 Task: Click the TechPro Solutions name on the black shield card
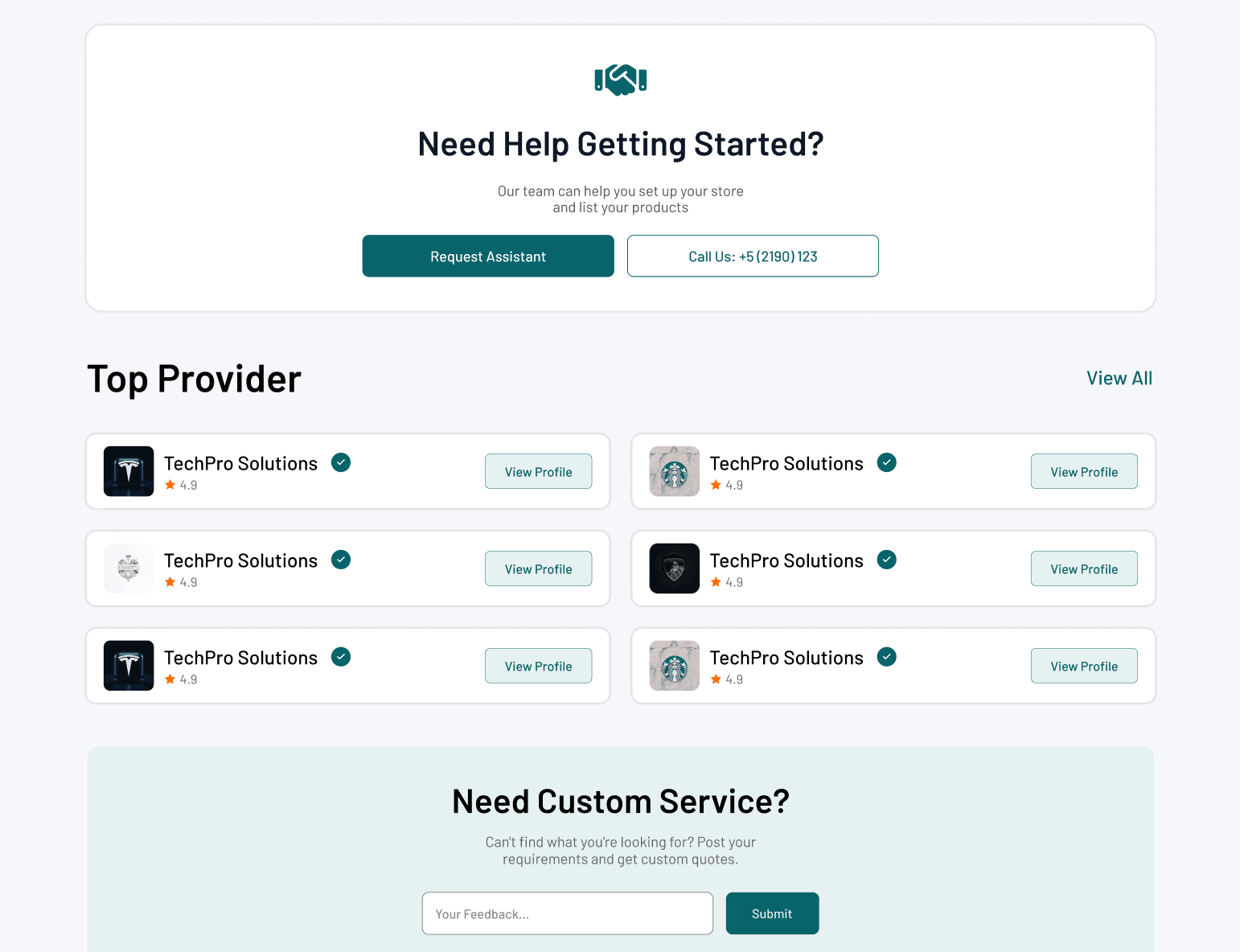pyautogui.click(x=786, y=561)
